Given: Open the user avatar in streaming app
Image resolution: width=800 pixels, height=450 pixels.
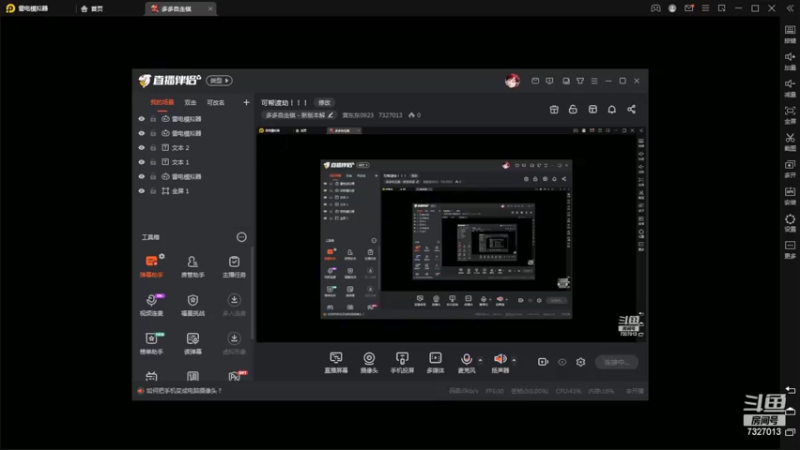Looking at the screenshot, I should point(512,81).
